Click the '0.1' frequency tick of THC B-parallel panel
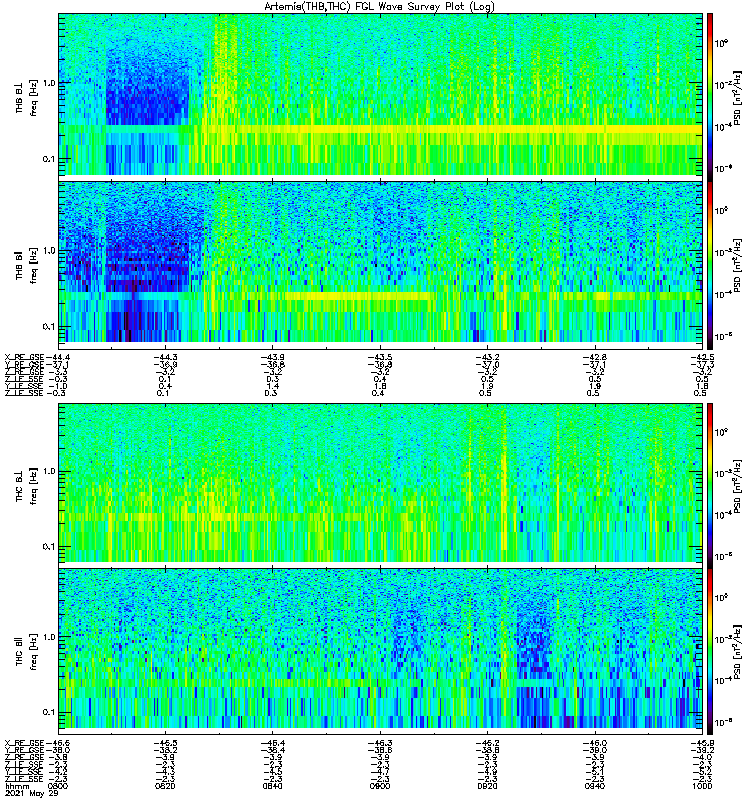750x800 pixels. [x=47, y=712]
